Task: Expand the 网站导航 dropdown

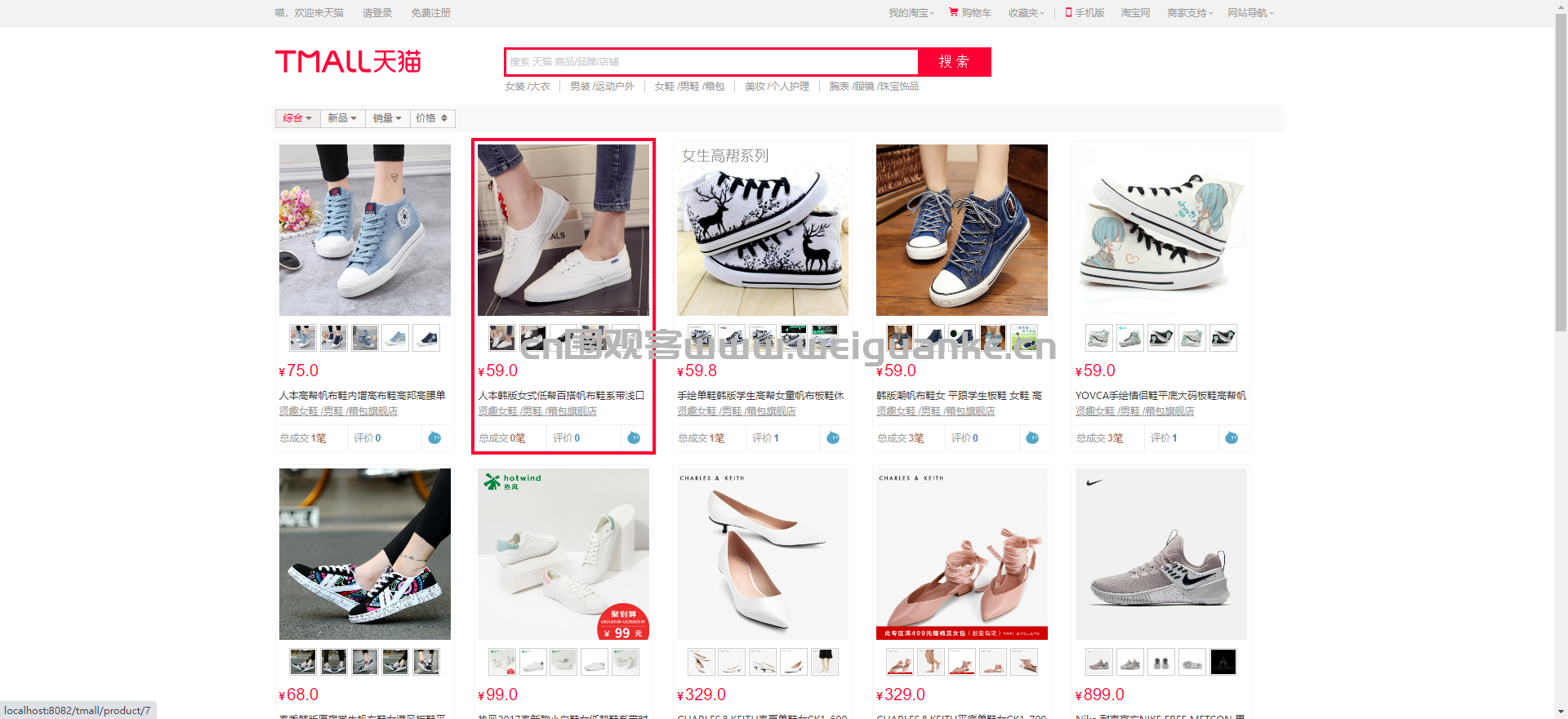Action: (1250, 13)
